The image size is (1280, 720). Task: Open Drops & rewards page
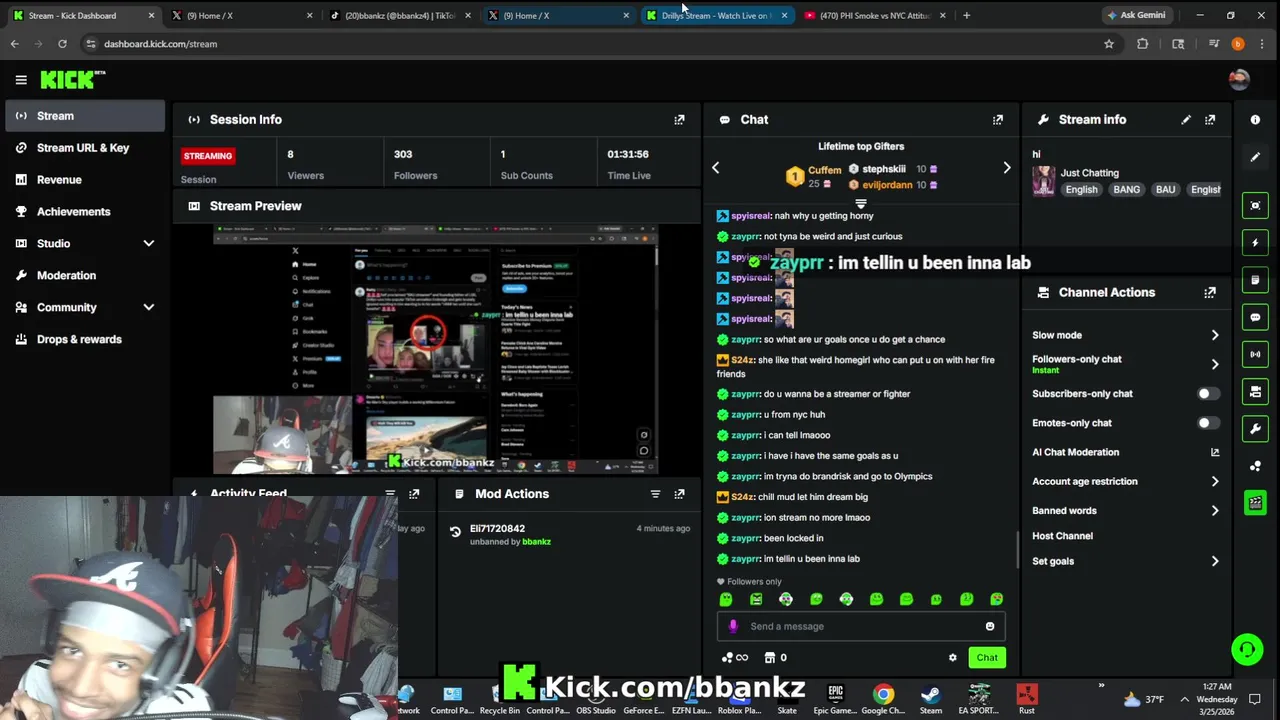[86, 339]
